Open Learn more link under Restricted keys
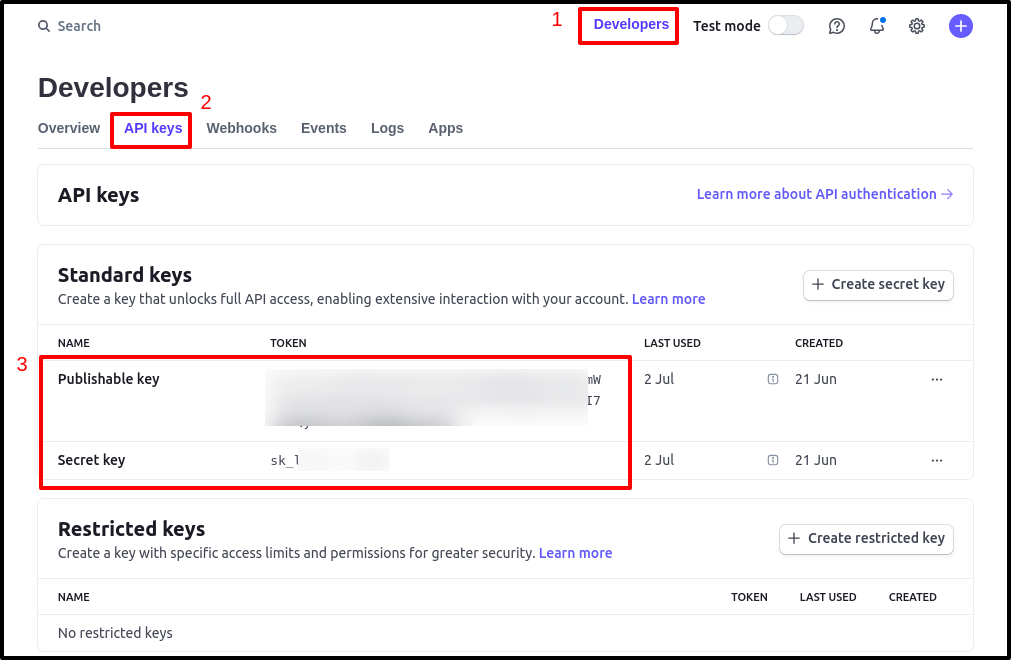The width and height of the screenshot is (1011, 660). click(x=575, y=553)
